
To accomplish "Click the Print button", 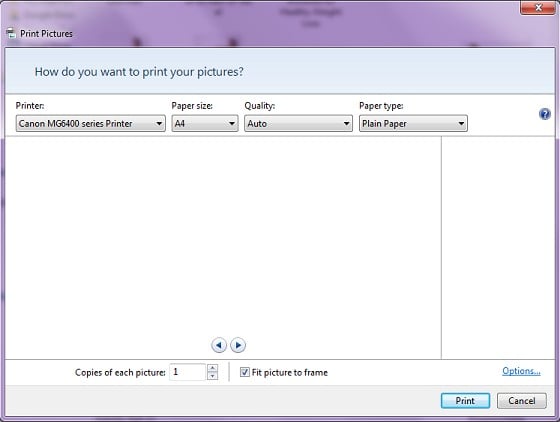I will tap(465, 401).
